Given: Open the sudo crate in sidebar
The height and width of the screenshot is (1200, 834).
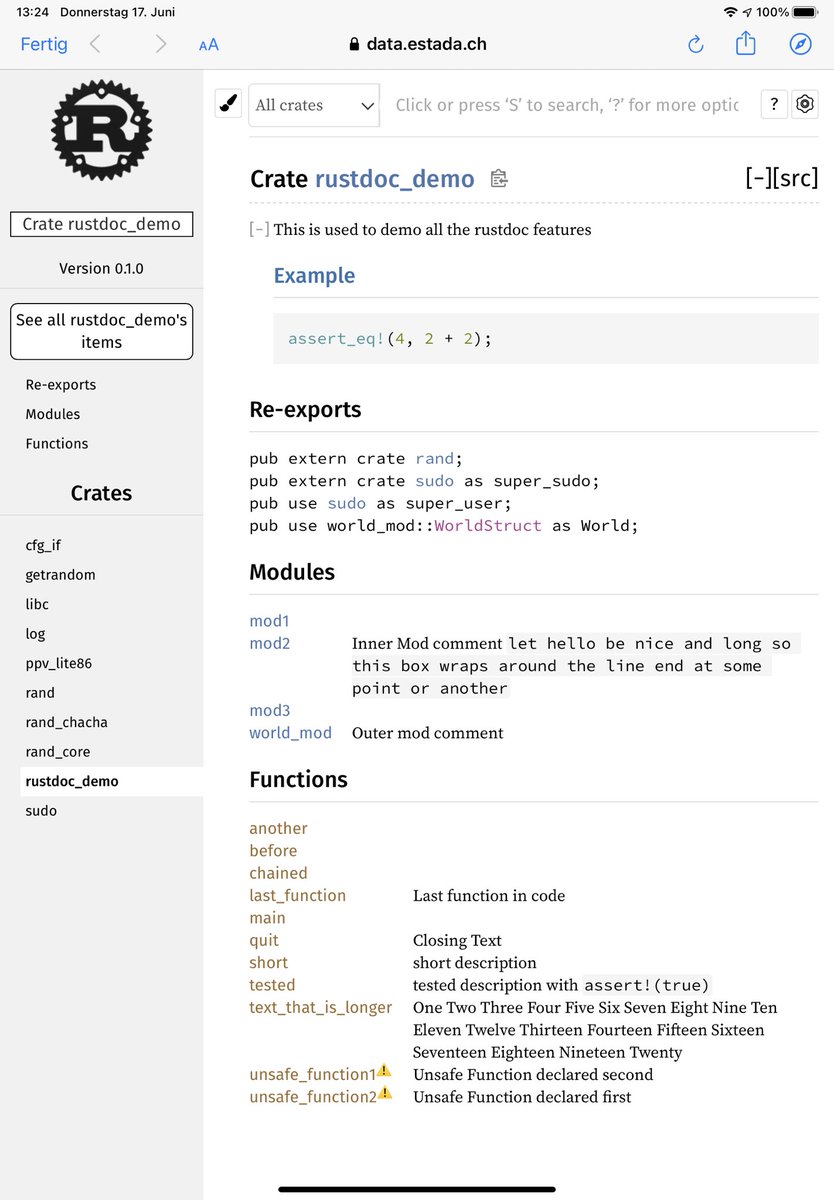Looking at the screenshot, I should [41, 811].
